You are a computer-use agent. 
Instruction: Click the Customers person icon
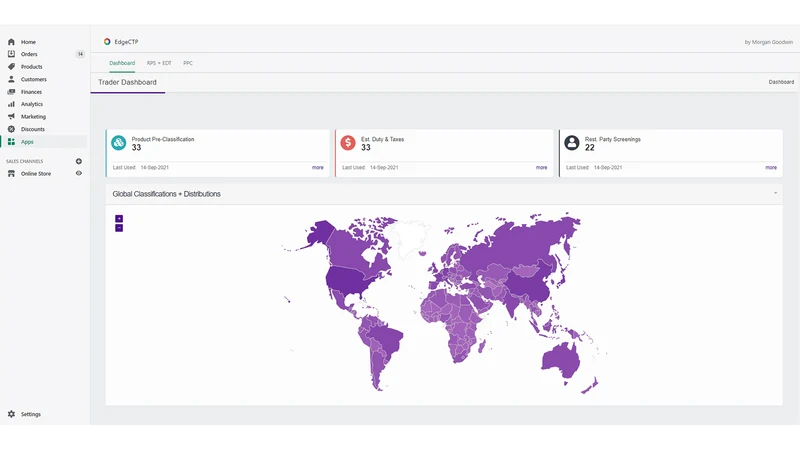pyautogui.click(x=11, y=80)
